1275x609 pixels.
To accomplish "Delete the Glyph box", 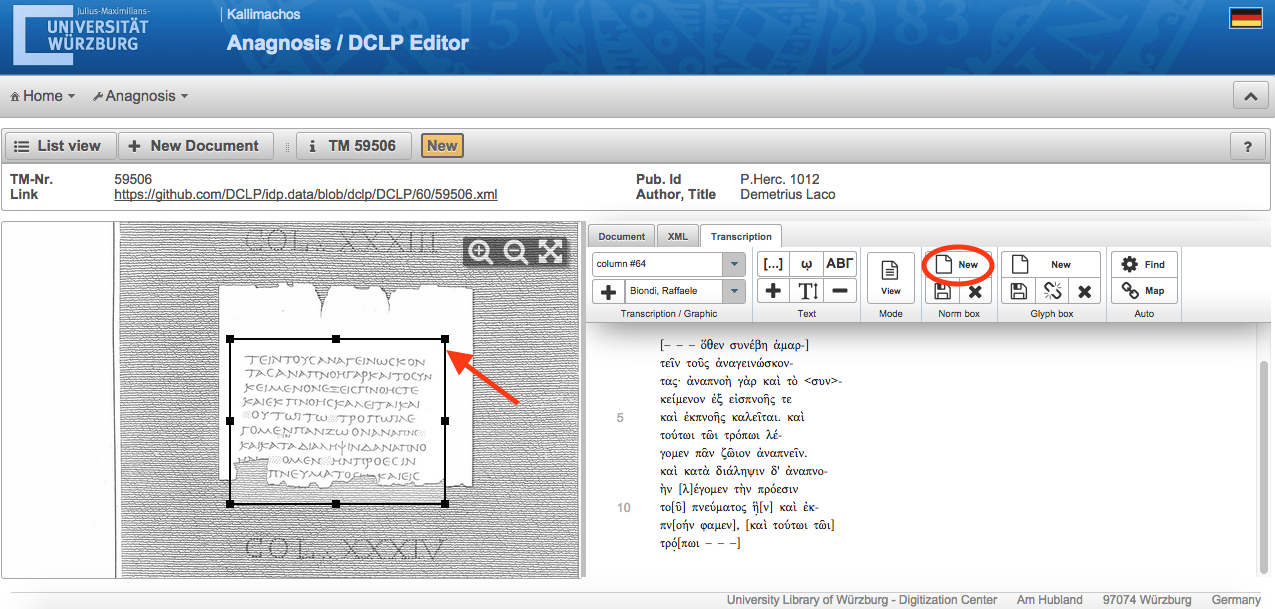I will click(1084, 292).
